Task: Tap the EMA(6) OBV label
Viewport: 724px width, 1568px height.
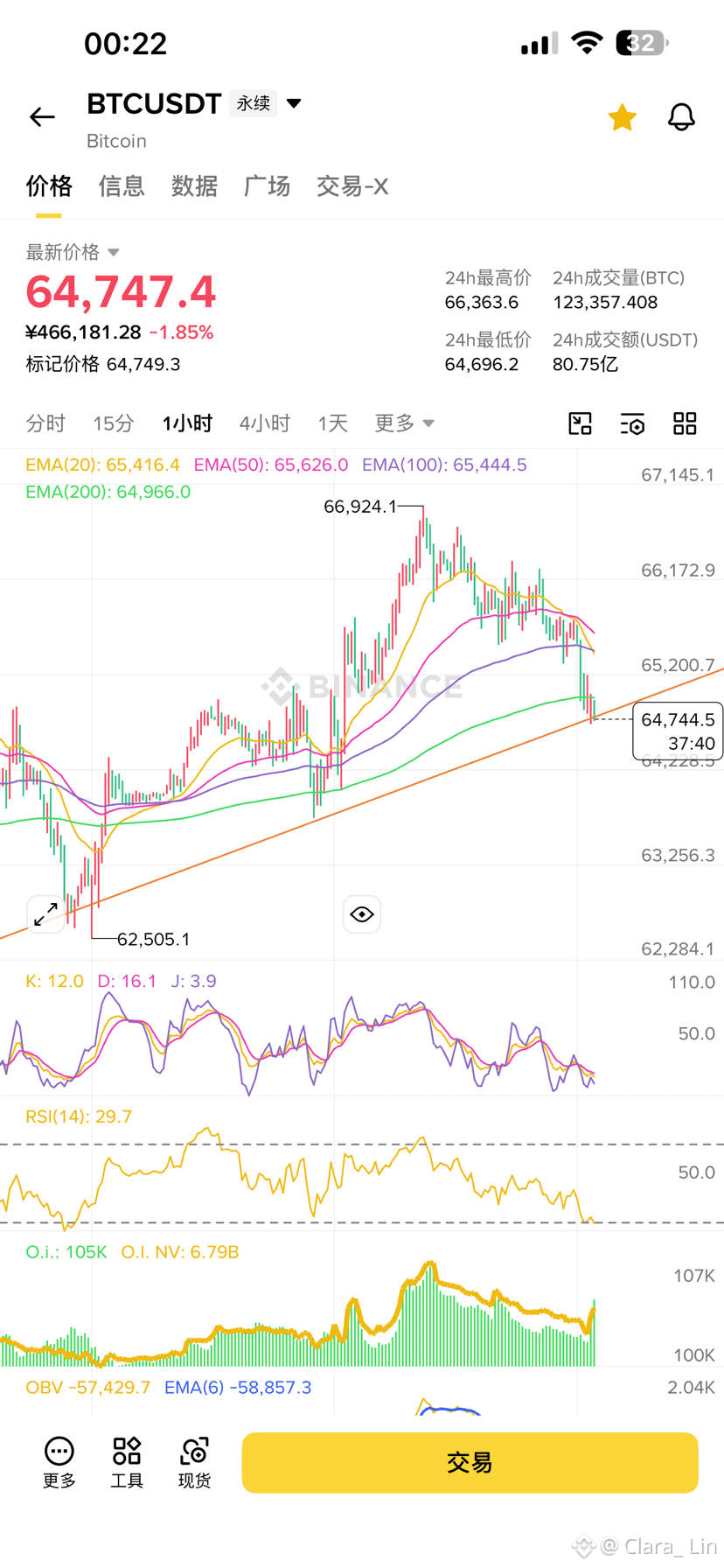Action: pyautogui.click(x=238, y=1388)
